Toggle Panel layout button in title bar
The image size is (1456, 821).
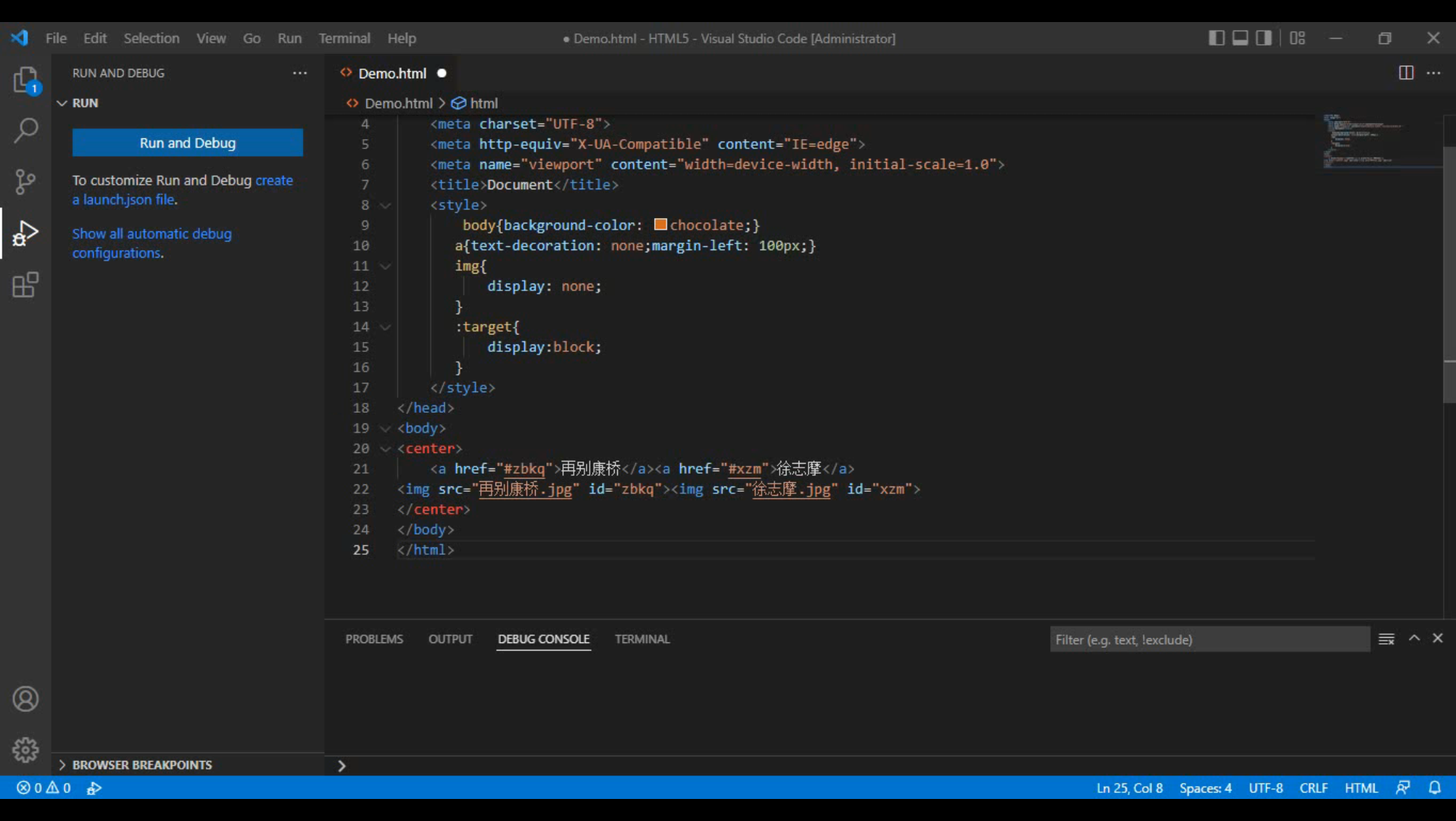click(x=1240, y=38)
